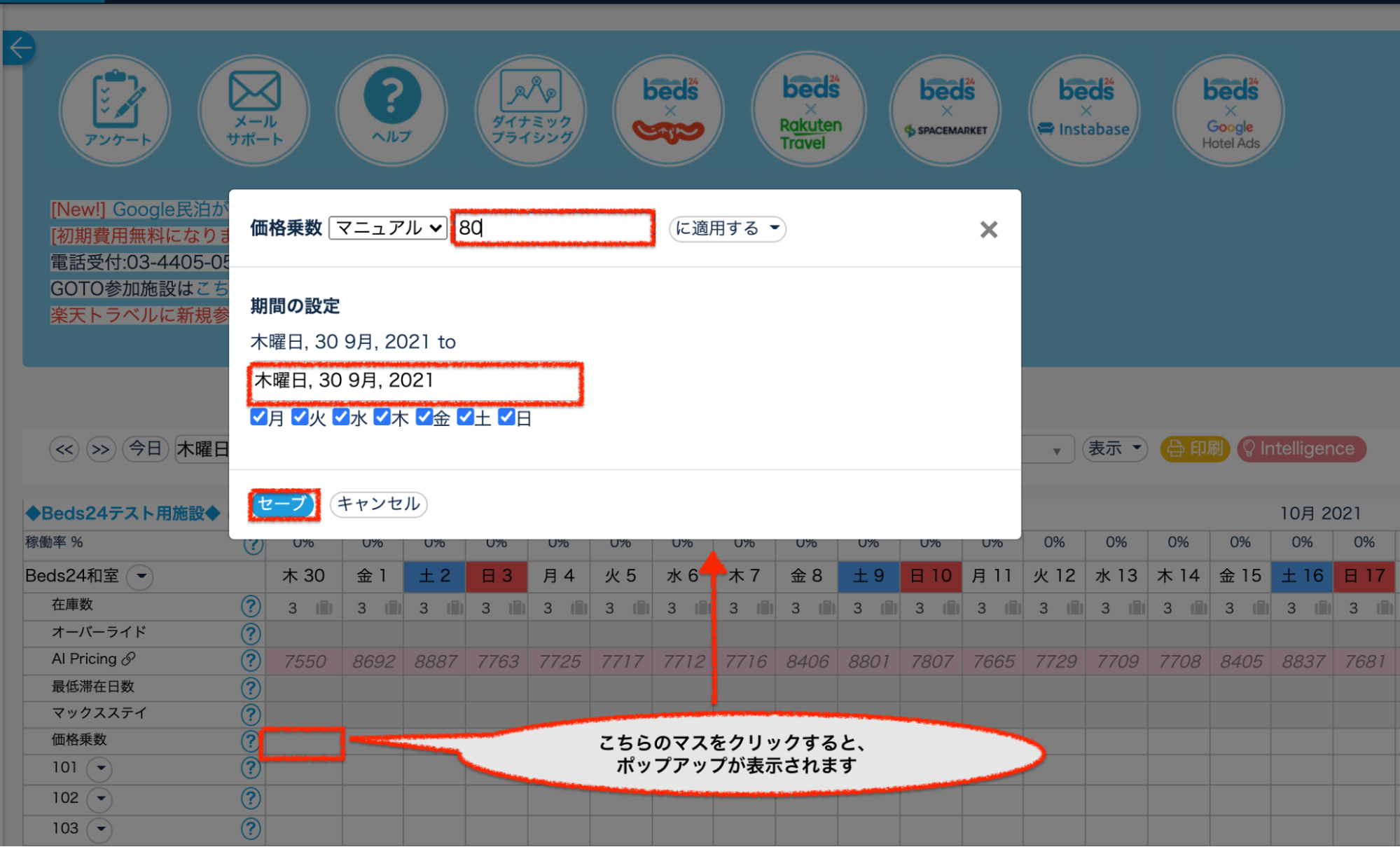The image size is (1400, 847).
Task: Click the blue back arrow icon
Action: click(19, 48)
